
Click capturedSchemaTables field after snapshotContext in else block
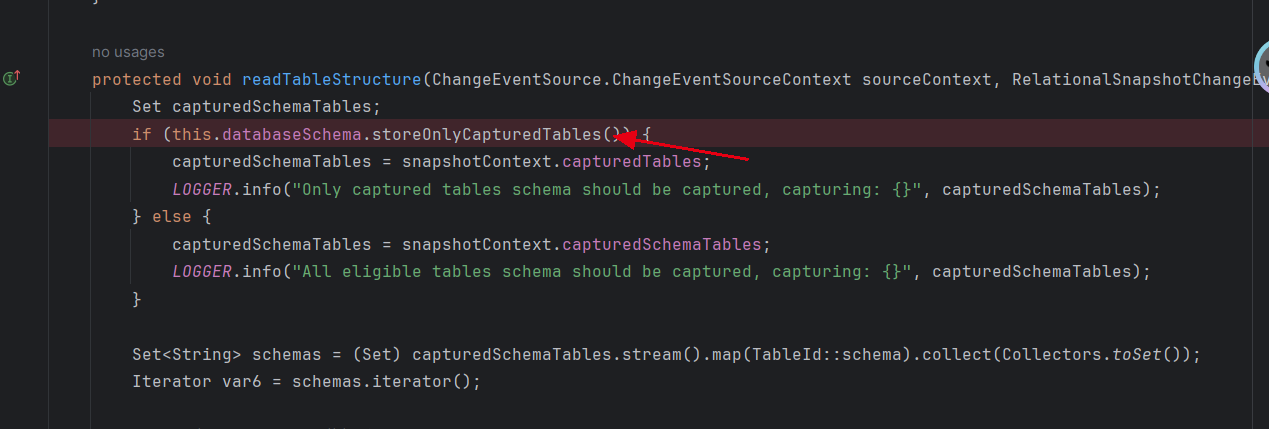click(x=661, y=243)
